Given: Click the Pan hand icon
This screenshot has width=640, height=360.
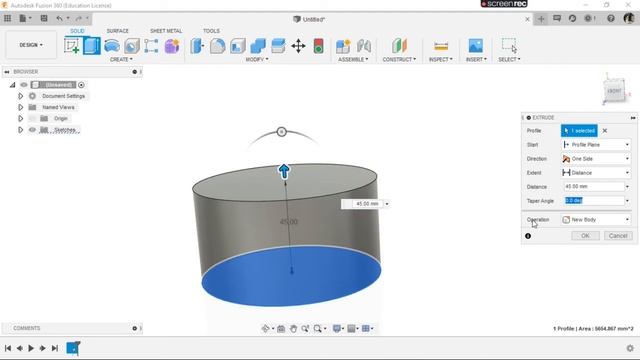Looking at the screenshot, I should tap(293, 329).
